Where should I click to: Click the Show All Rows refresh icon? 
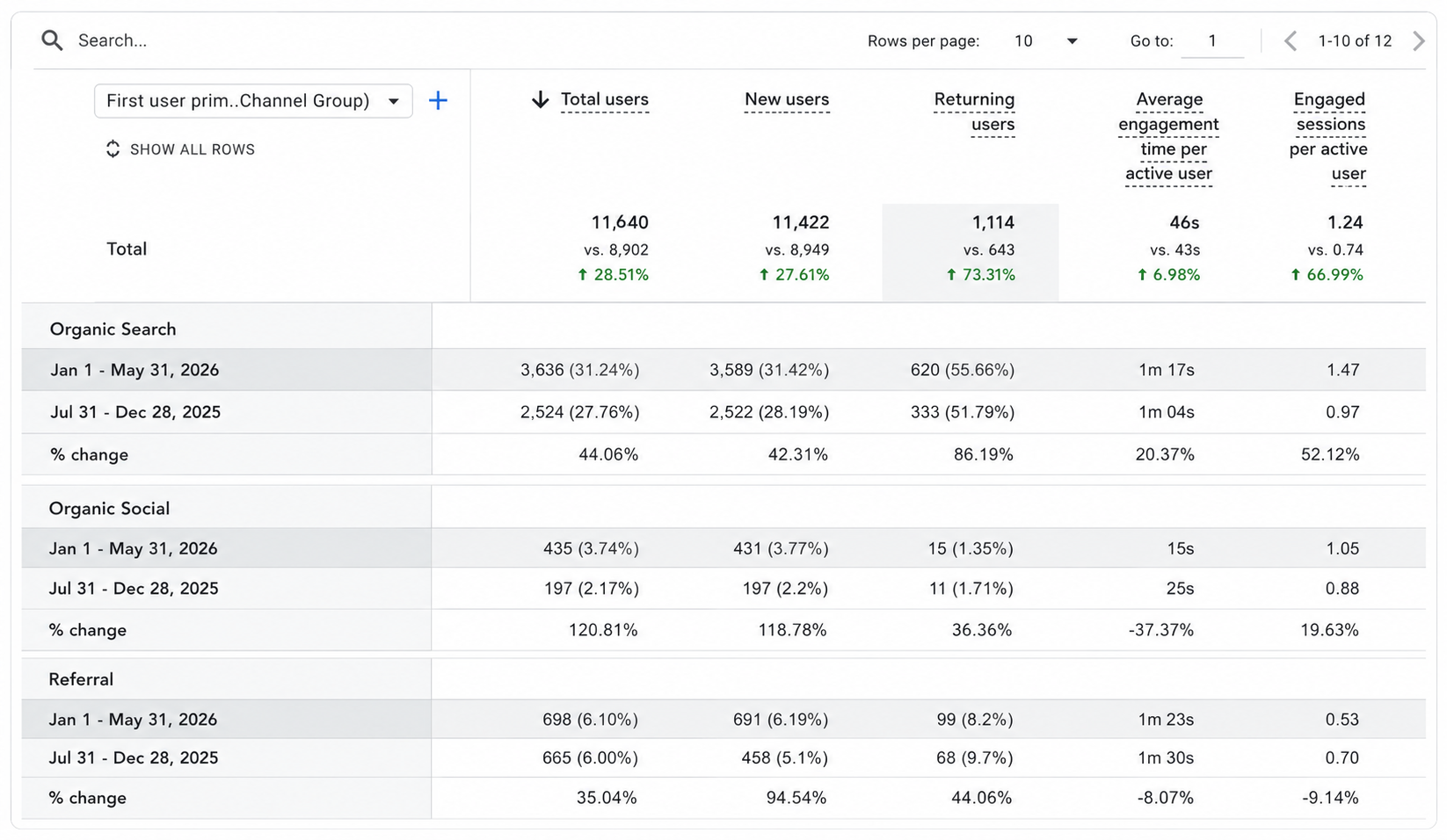pos(113,149)
